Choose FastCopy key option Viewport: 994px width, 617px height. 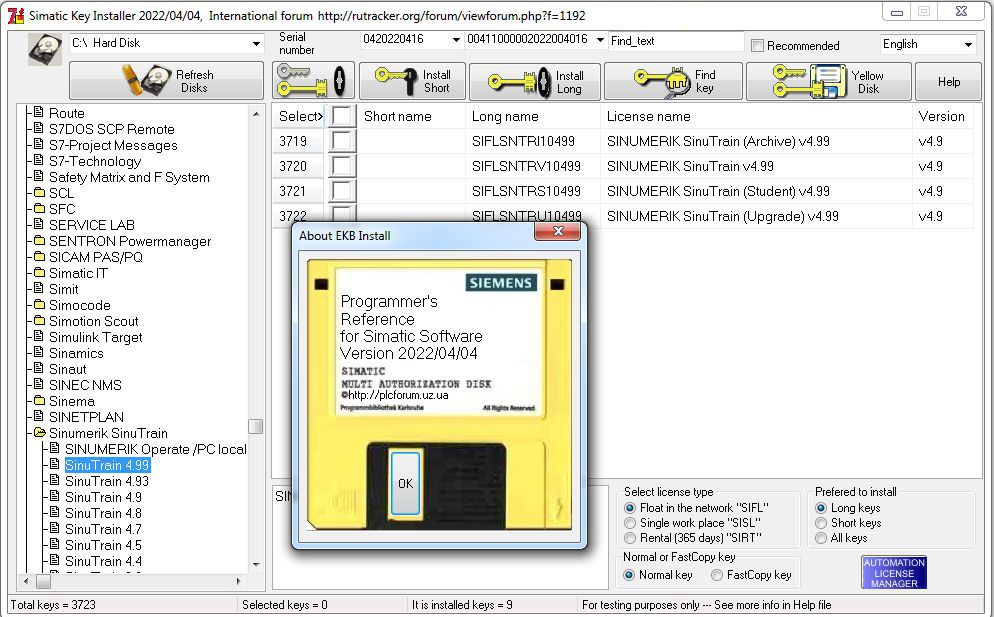pos(717,575)
